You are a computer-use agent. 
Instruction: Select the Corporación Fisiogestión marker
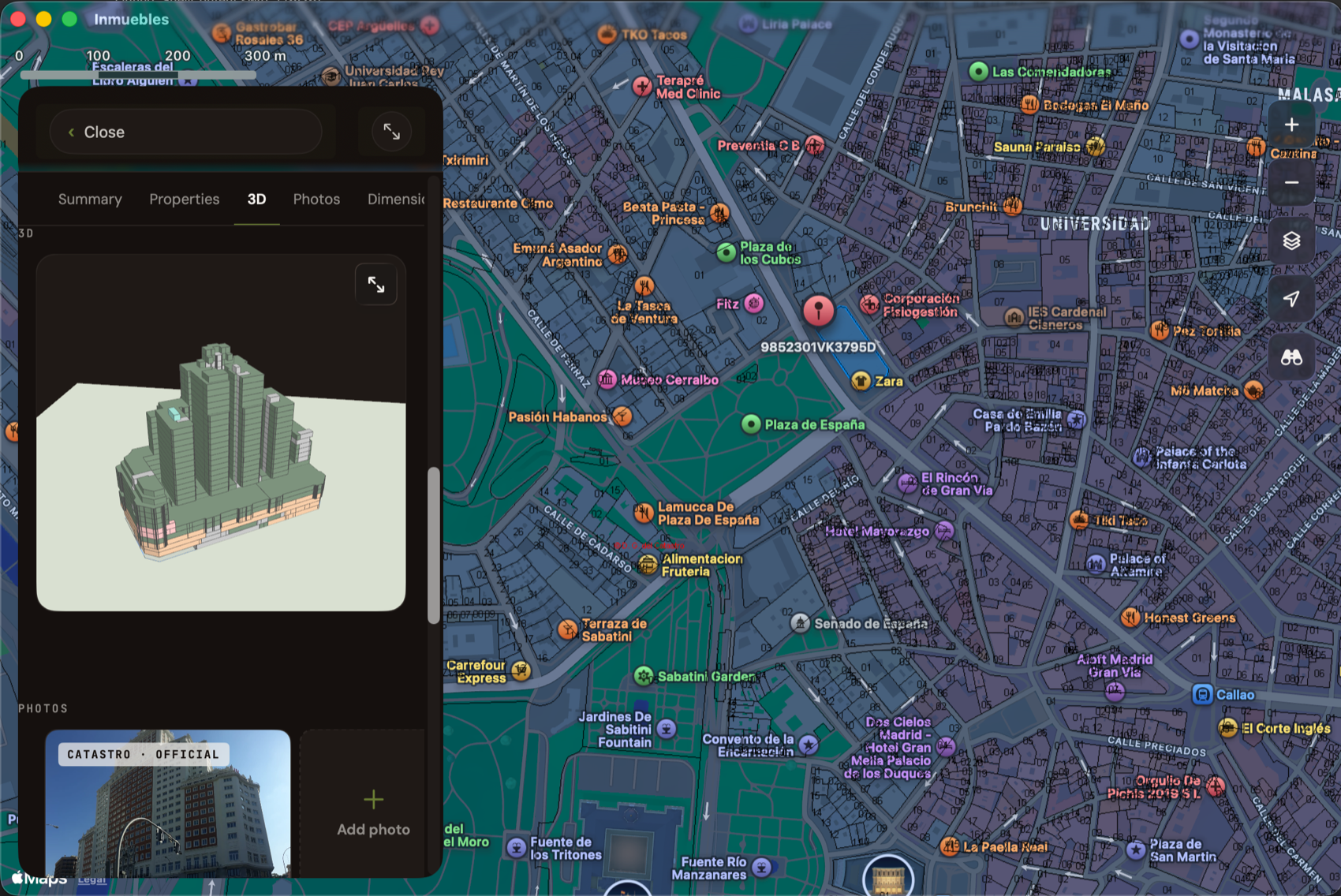(869, 304)
